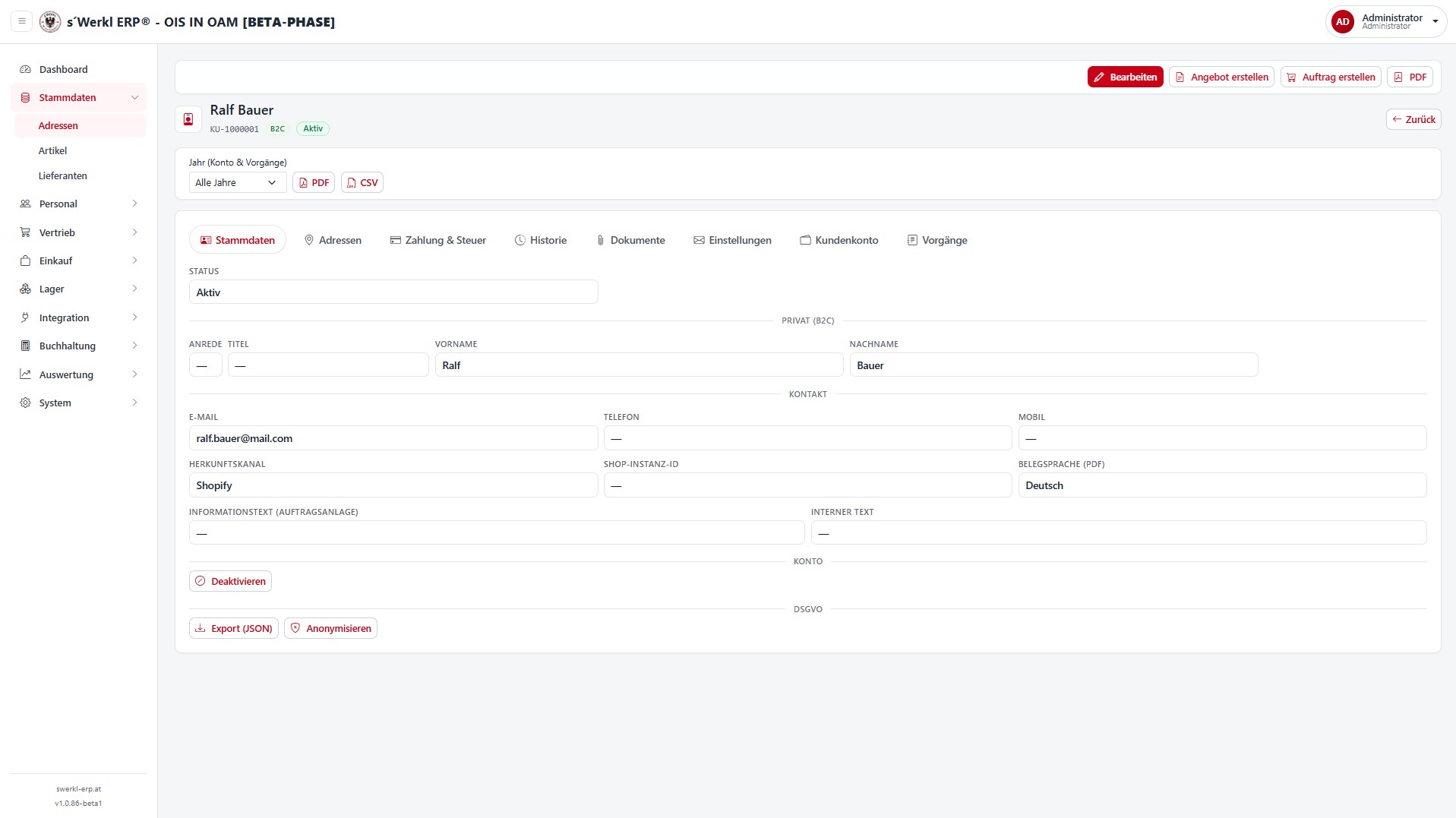Open the Vorgänge tab
The height and width of the screenshot is (818, 1456).
pos(937,240)
